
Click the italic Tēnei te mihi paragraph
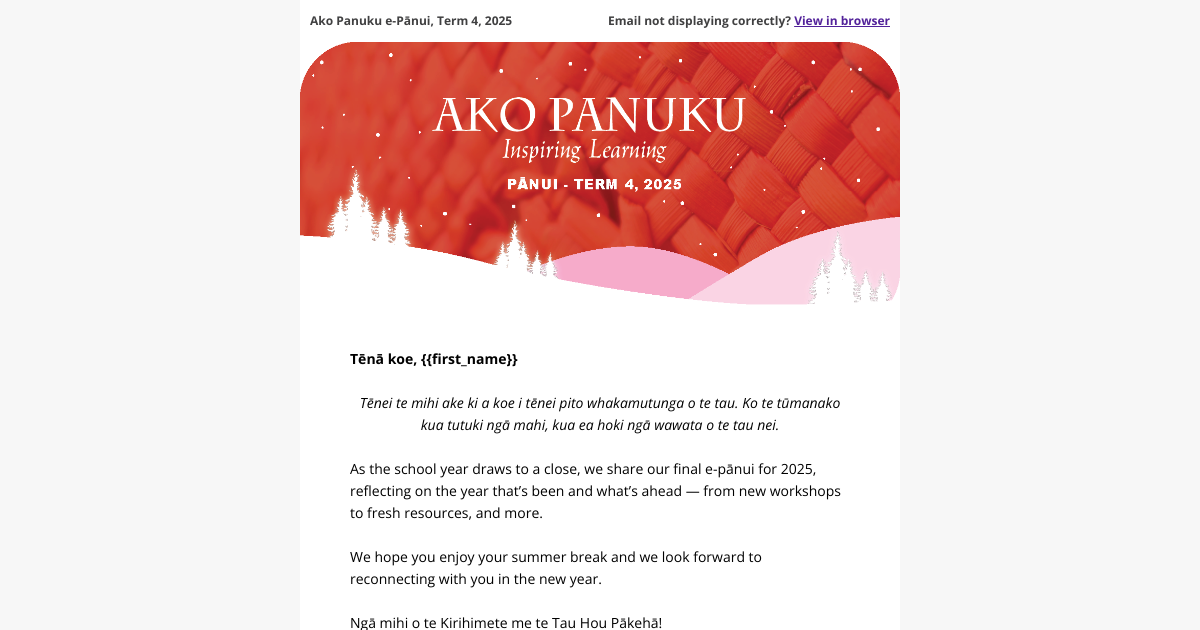point(599,403)
